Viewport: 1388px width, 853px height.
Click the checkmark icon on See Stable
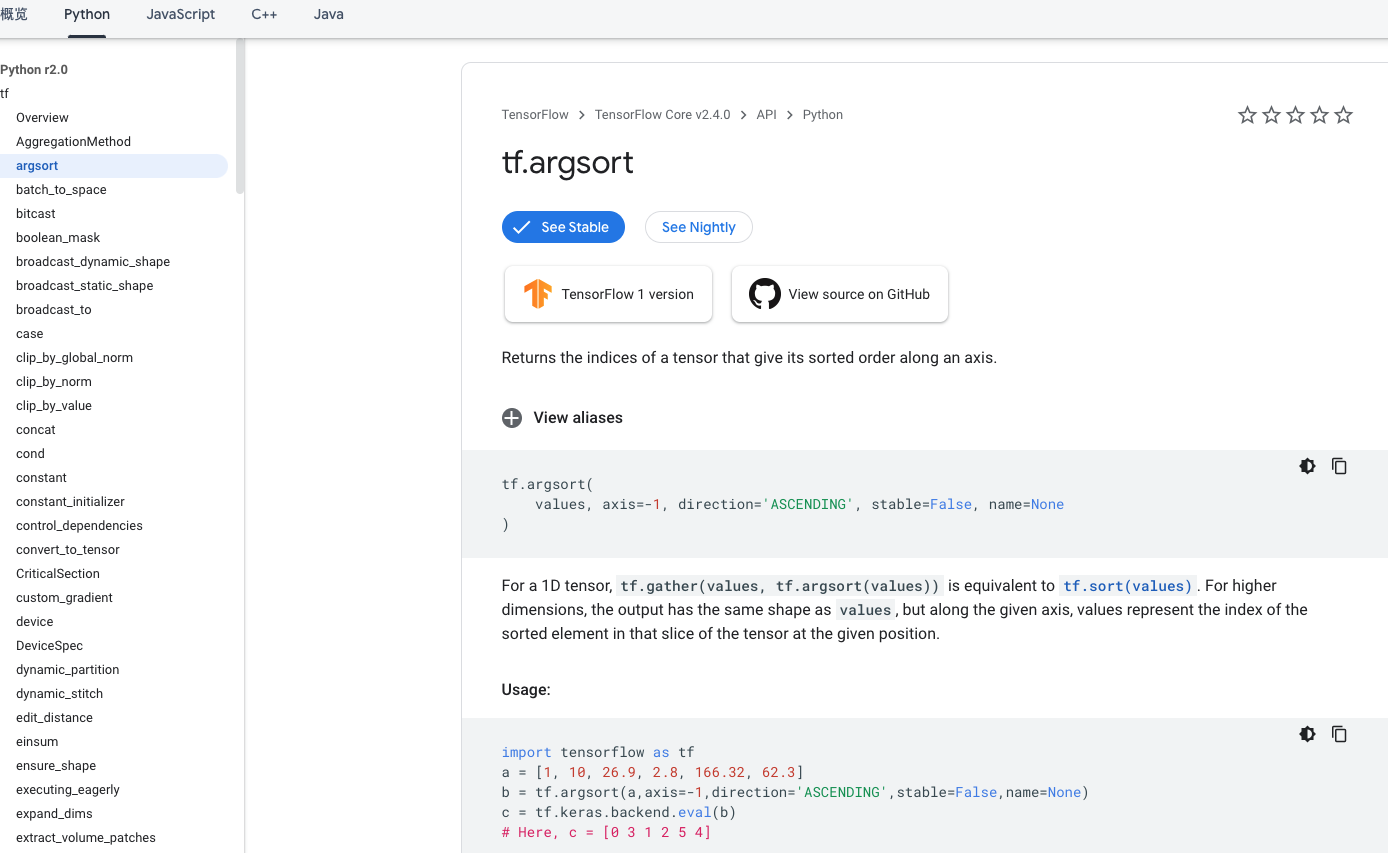point(521,227)
